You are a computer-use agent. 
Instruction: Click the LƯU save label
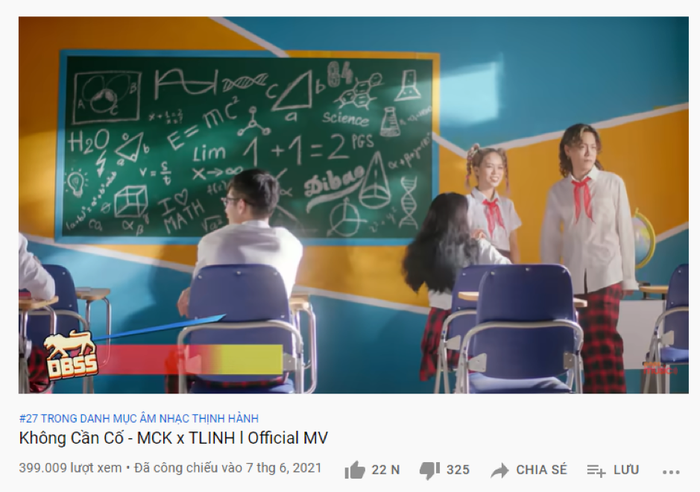(x=626, y=470)
